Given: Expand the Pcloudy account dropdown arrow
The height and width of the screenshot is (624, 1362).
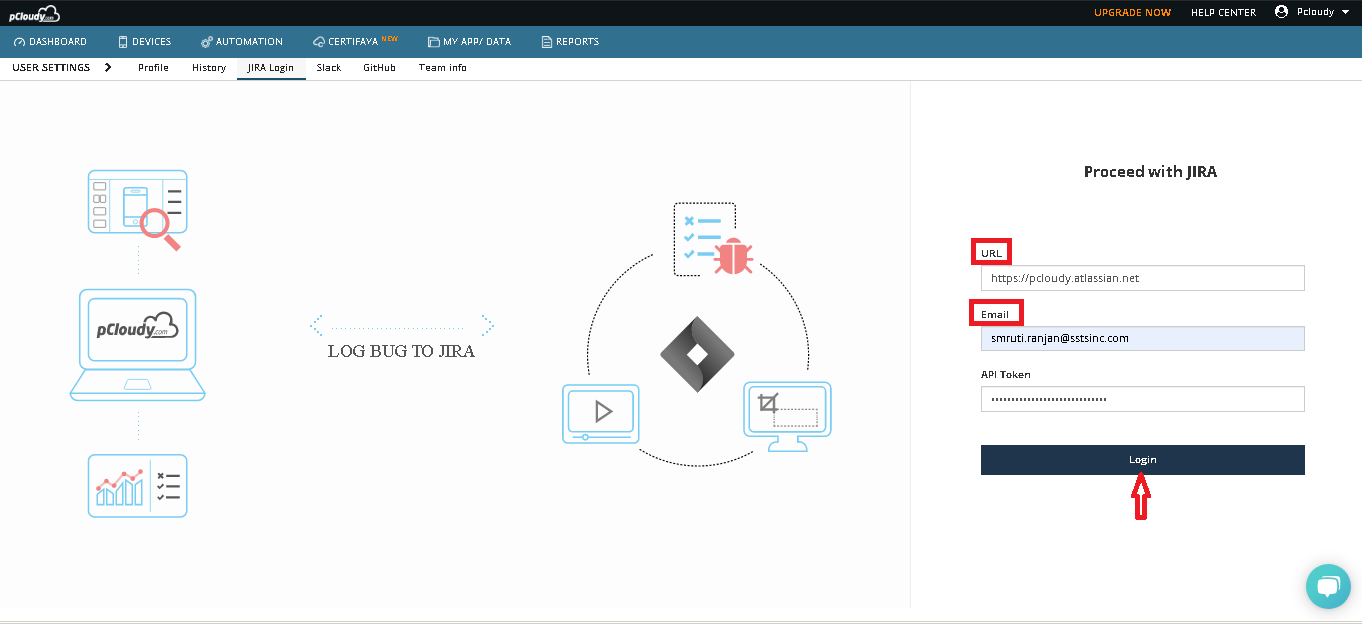Looking at the screenshot, I should pos(1345,12).
